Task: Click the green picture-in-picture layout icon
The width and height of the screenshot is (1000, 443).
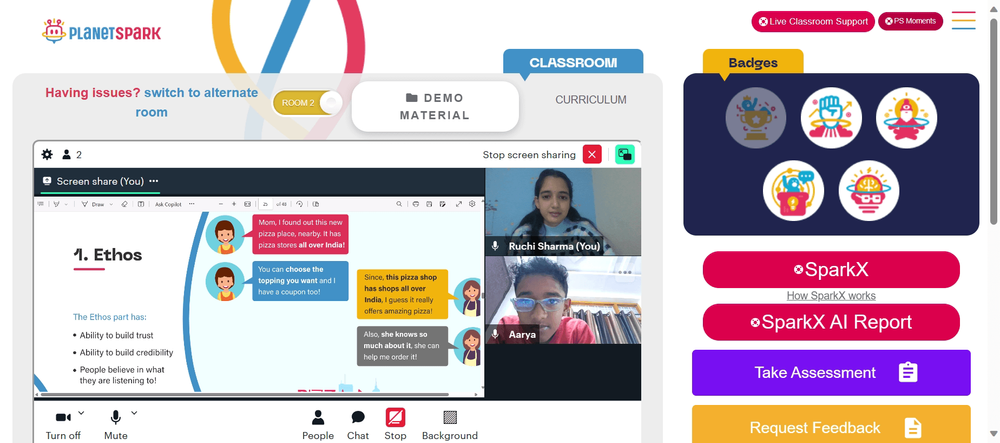Action: (x=625, y=154)
